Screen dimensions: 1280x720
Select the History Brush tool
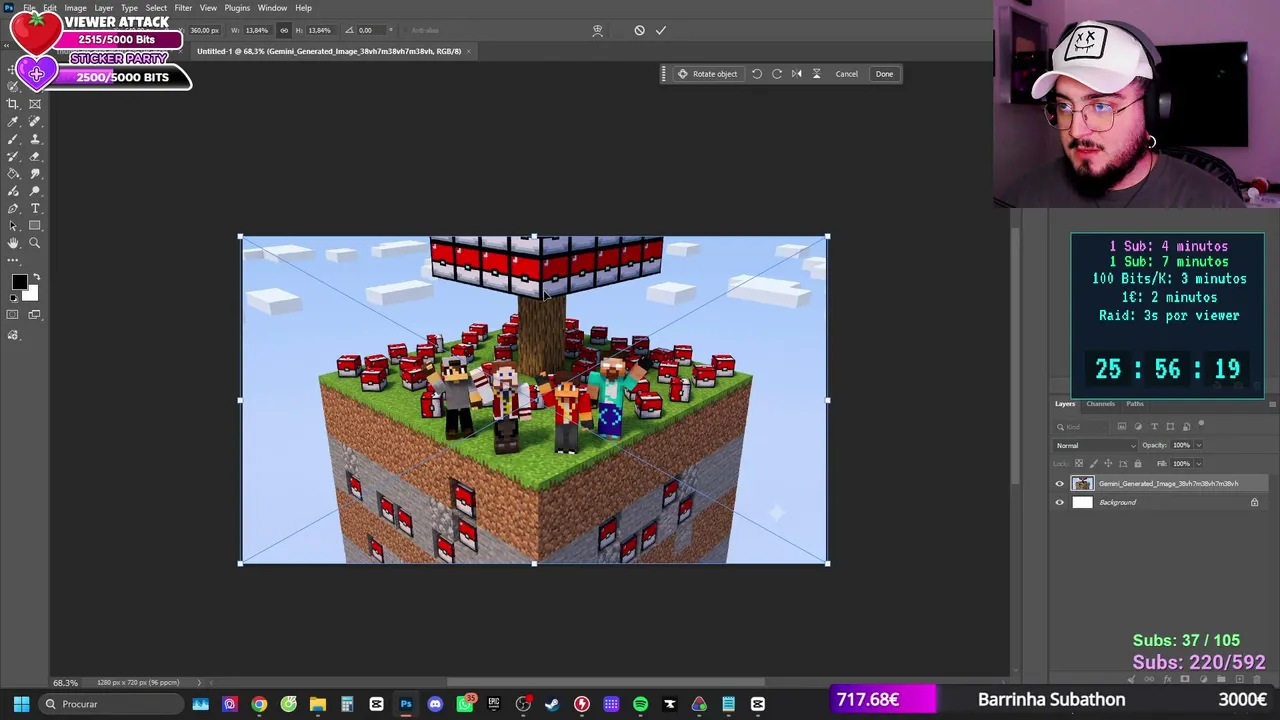[x=13, y=156]
